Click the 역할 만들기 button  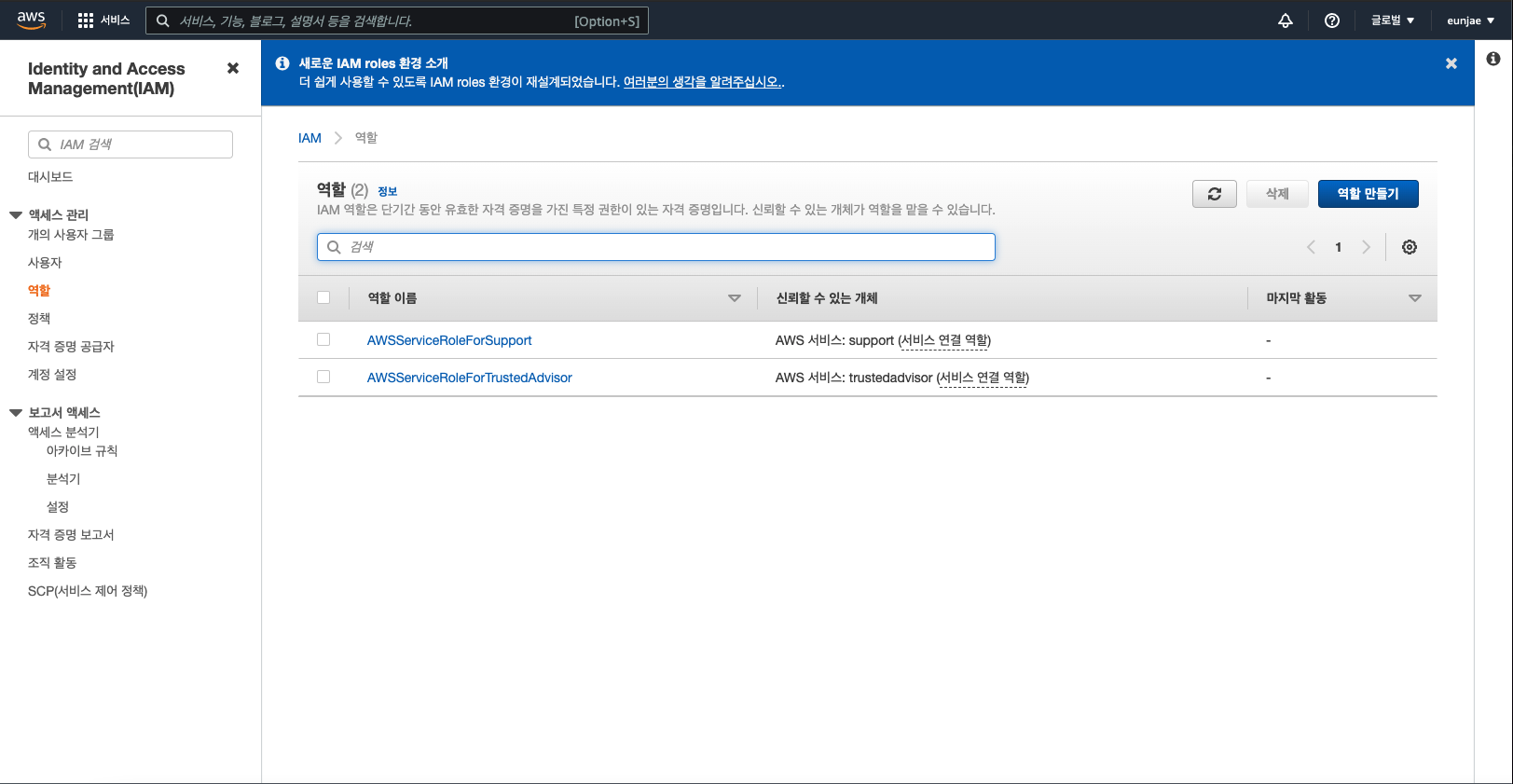pyautogui.click(x=1368, y=194)
